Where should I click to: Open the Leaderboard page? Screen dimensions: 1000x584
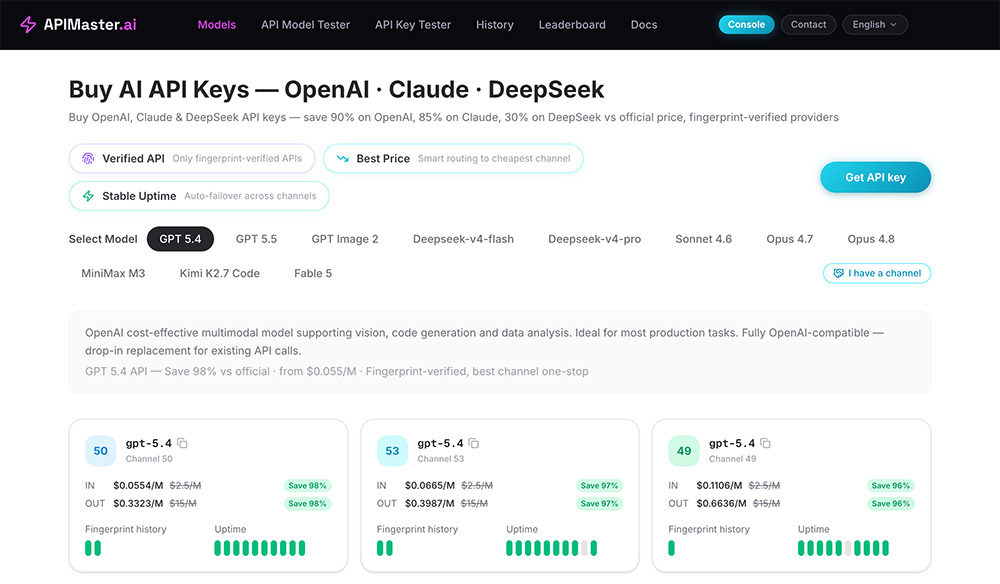[x=572, y=25]
